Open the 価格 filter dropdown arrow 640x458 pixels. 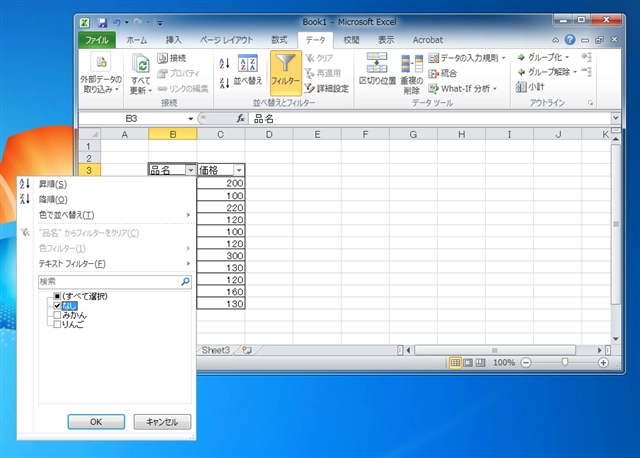(239, 170)
